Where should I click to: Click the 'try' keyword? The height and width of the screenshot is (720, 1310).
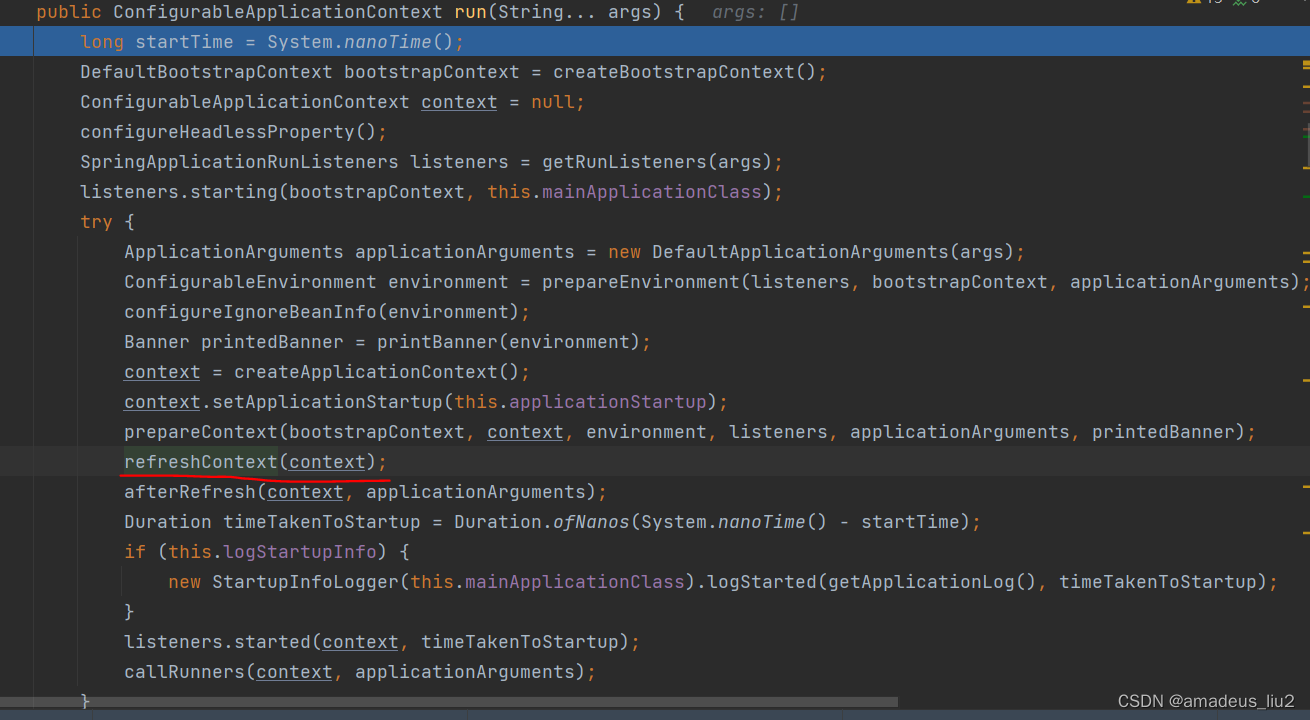[x=97, y=222]
